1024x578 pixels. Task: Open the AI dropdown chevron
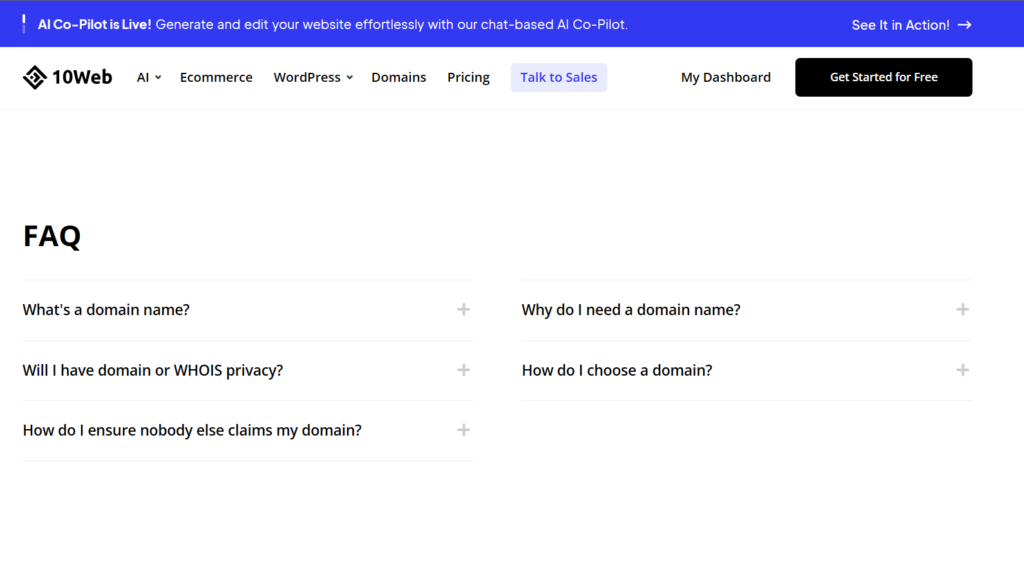pos(158,78)
